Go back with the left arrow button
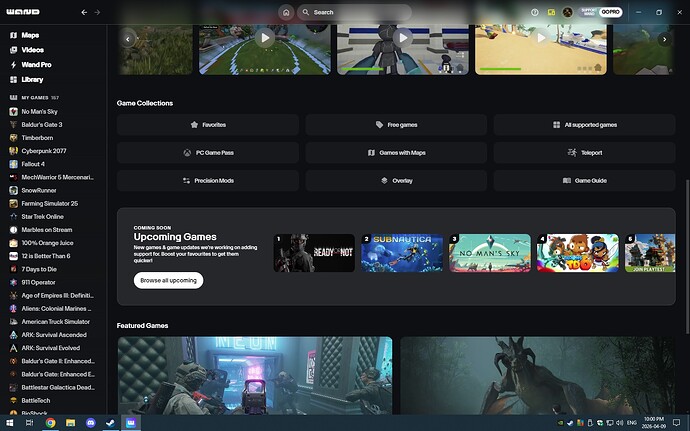 (84, 12)
